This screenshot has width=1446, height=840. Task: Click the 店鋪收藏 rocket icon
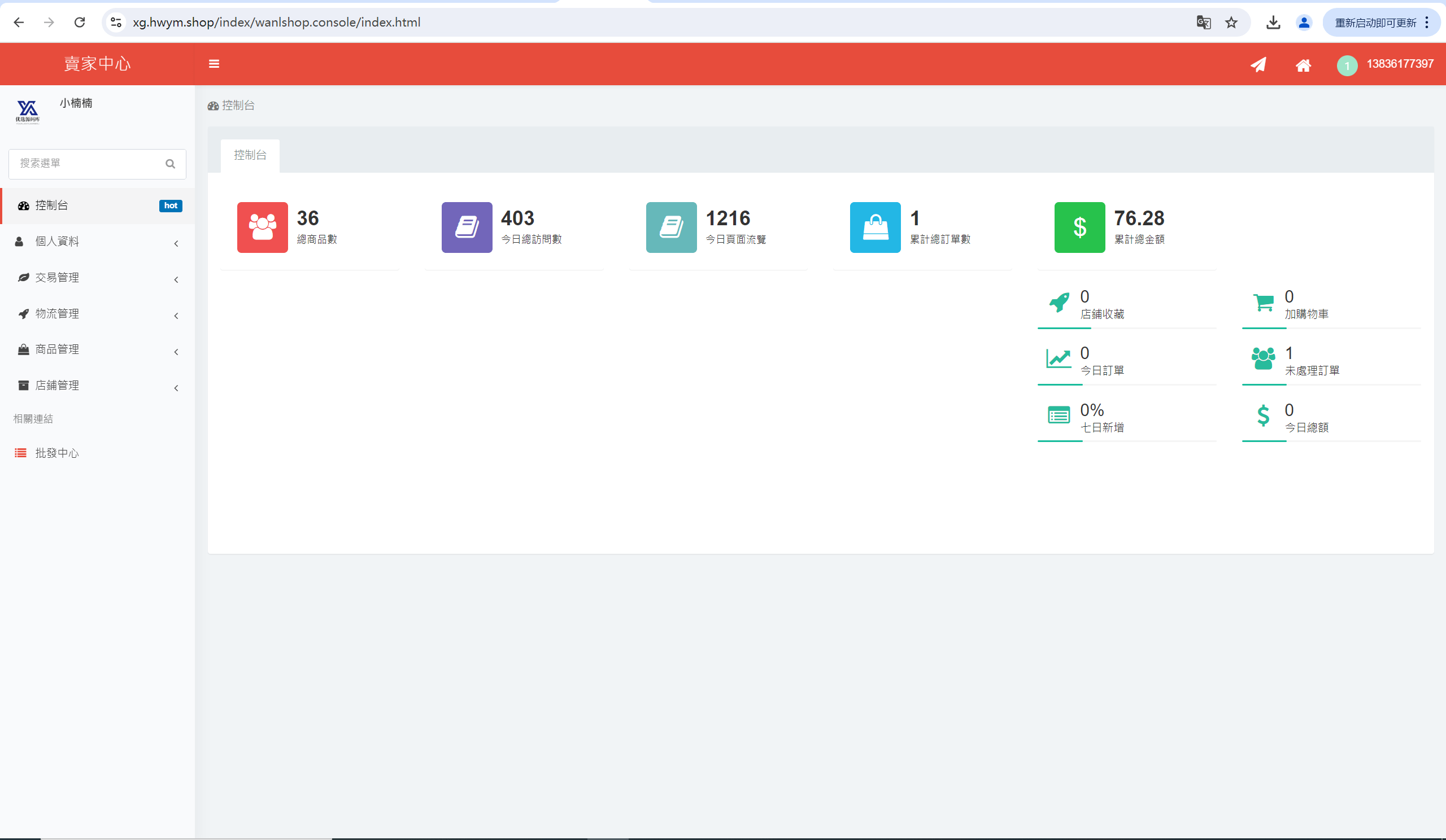(1059, 302)
